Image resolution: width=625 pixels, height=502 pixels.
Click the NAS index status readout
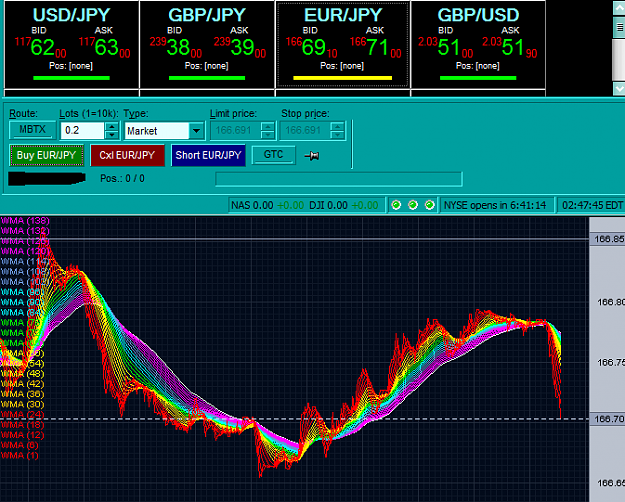pyautogui.click(x=267, y=205)
